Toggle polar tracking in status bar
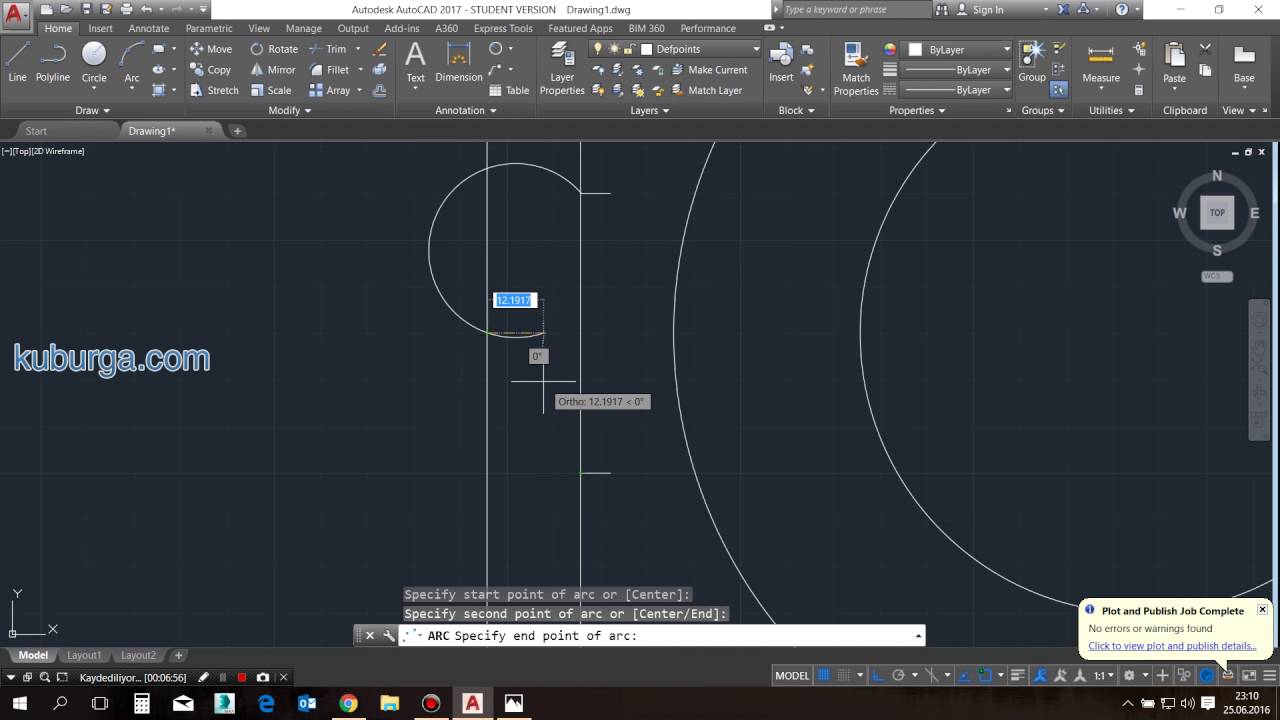Screen dimensions: 1280x720 898,675
